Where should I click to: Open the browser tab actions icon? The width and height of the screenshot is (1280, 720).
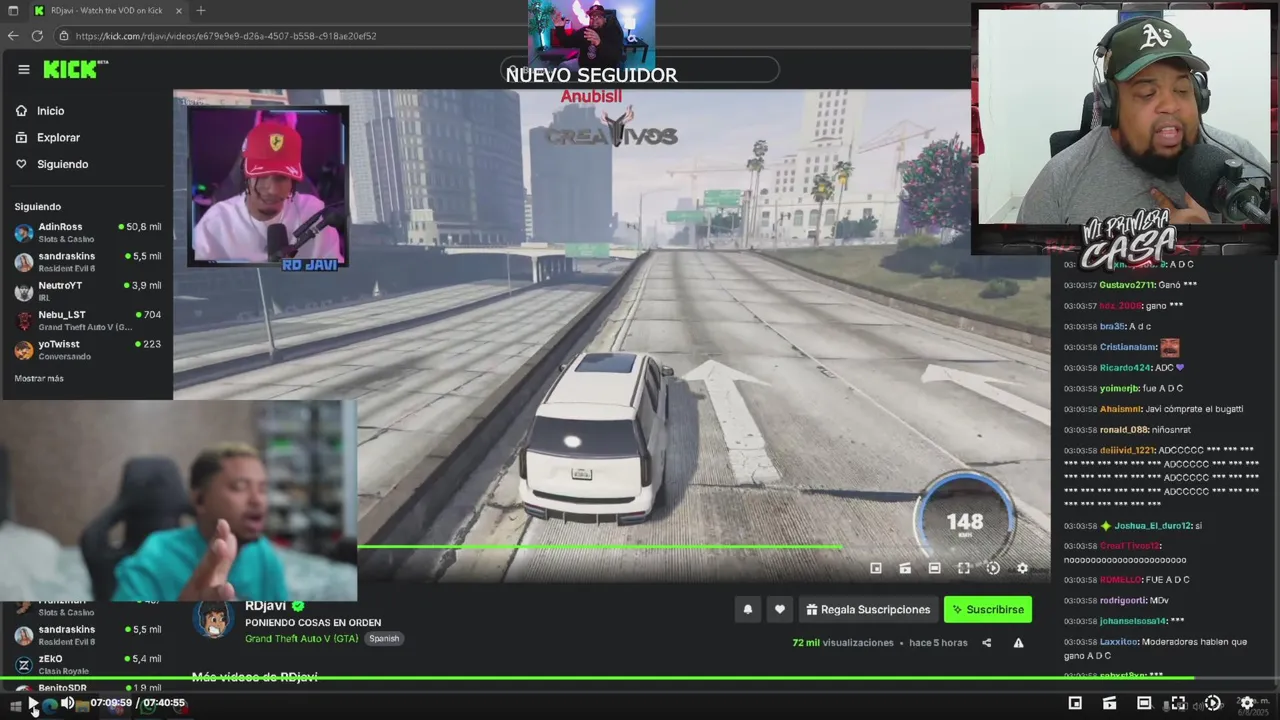(x=13, y=10)
